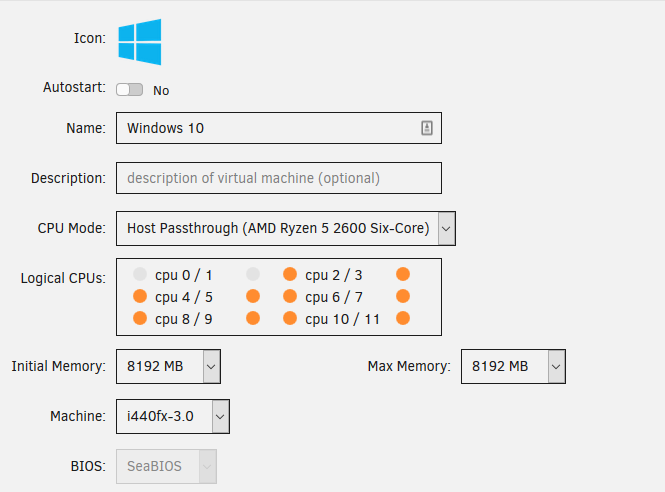Open the Machine type dropdown
This screenshot has height=492, width=665.
point(173,416)
